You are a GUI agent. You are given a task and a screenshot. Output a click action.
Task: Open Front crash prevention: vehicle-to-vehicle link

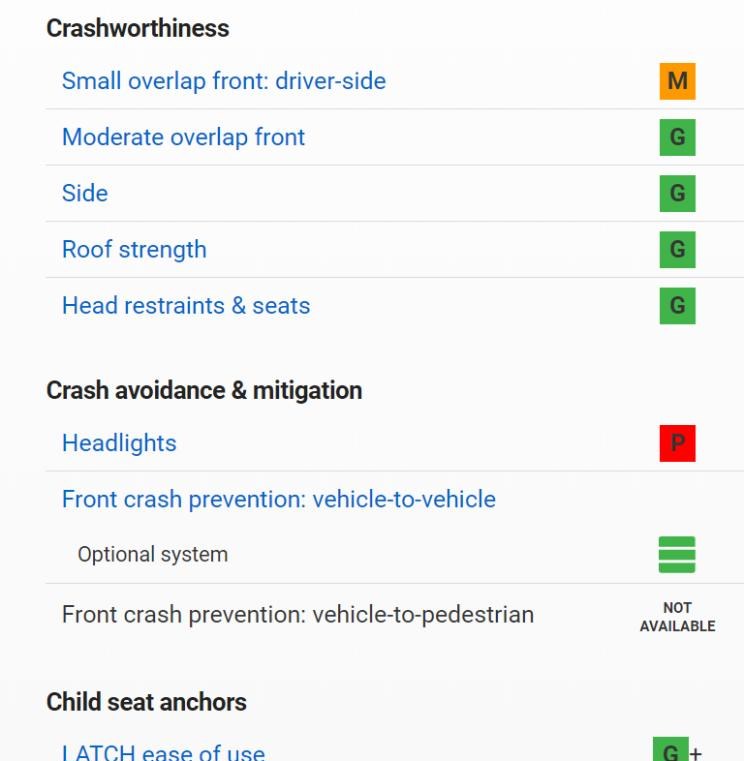click(279, 499)
